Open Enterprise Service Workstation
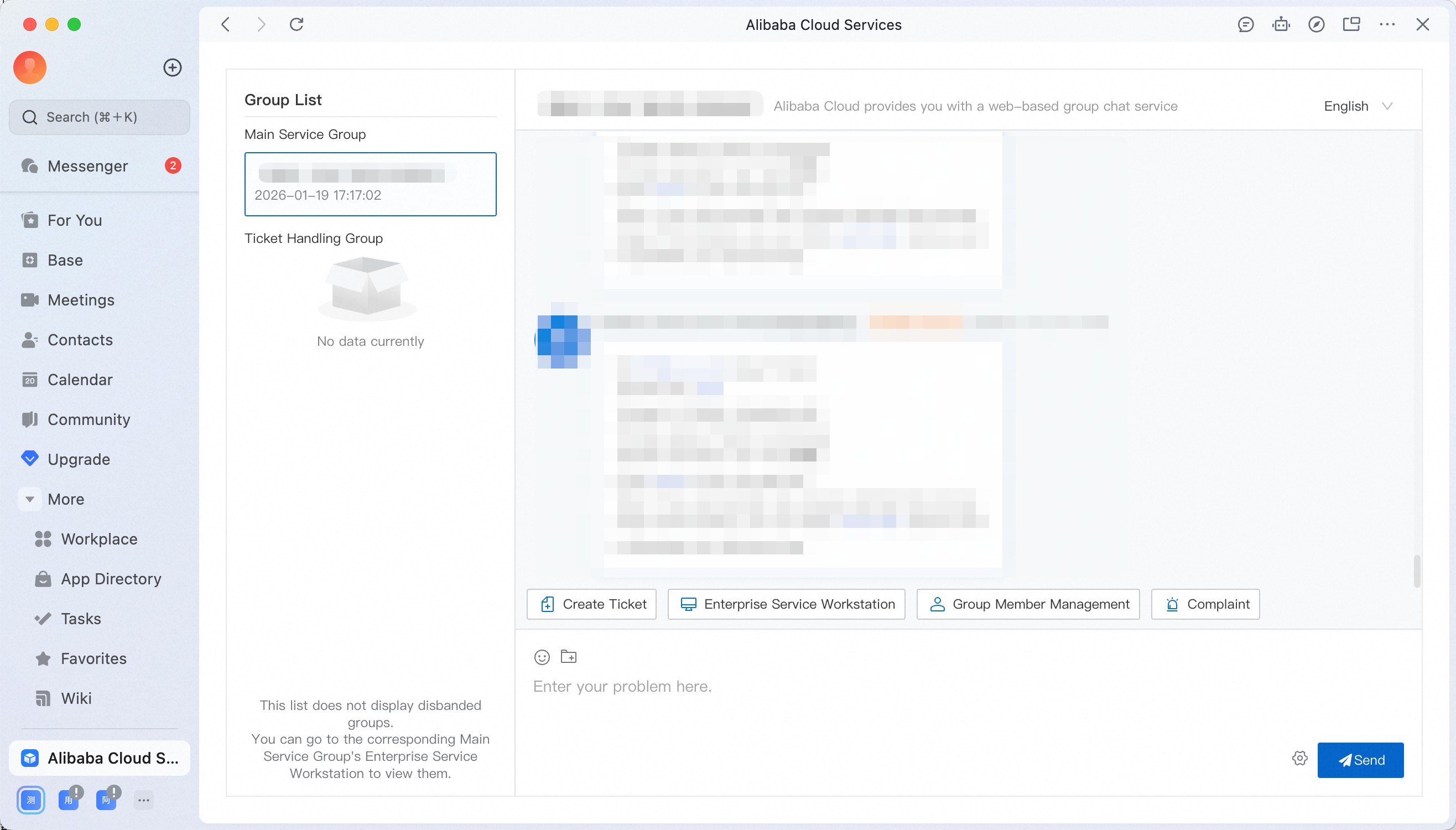The image size is (1456, 830). (787, 604)
